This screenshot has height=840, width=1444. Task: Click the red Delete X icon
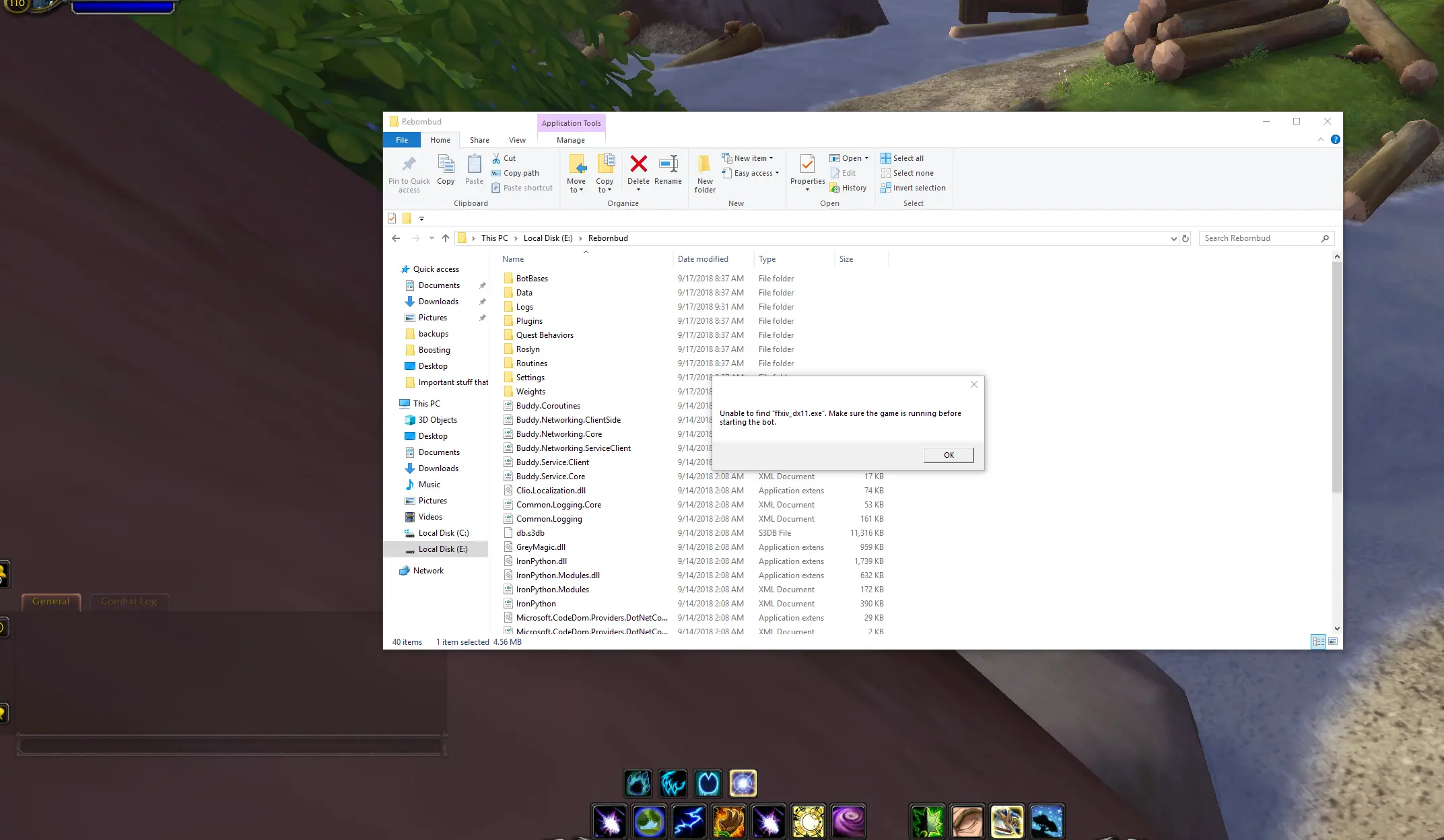point(638,164)
